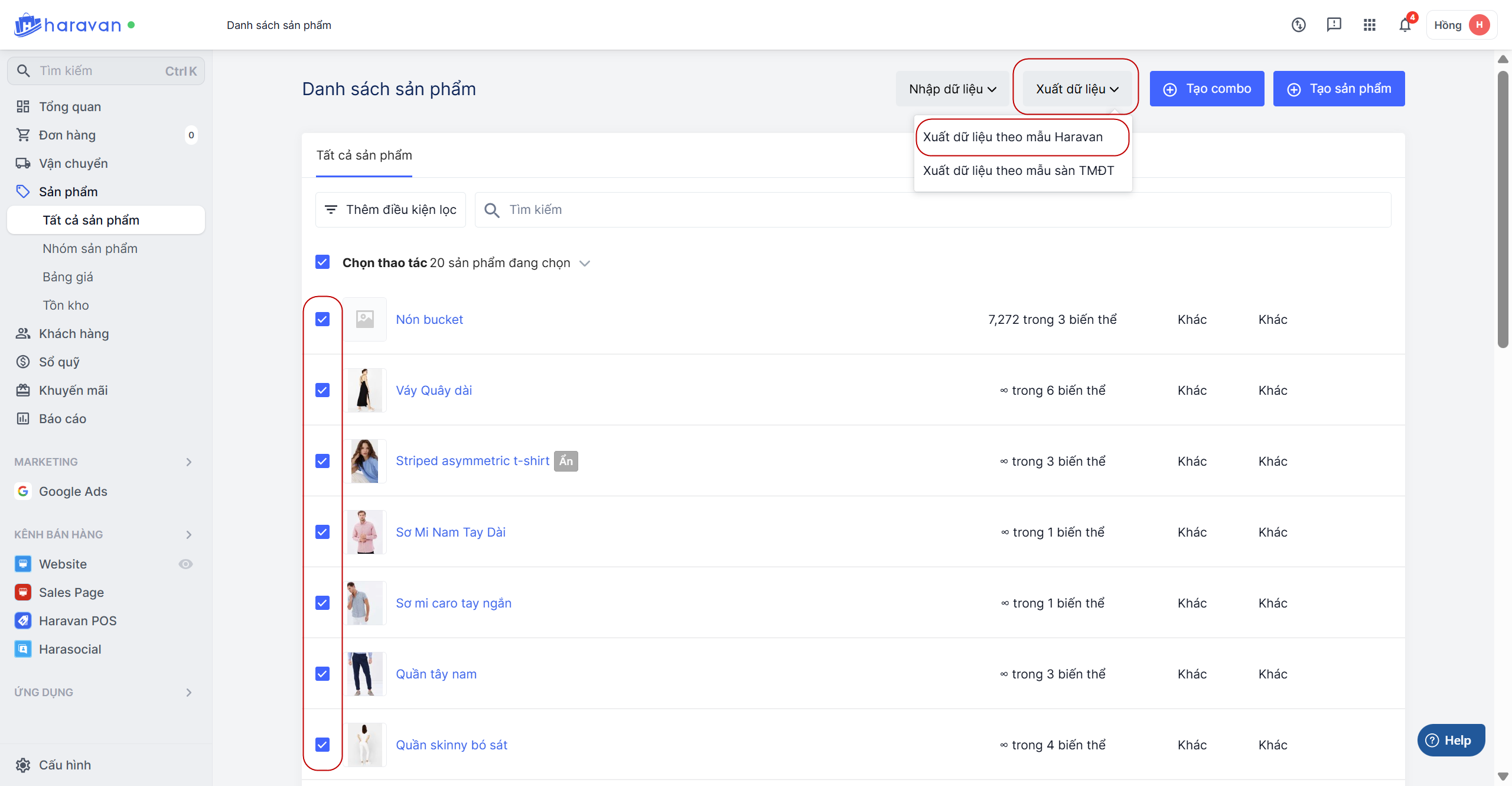The image size is (1512, 786).
Task: Select Xuất dữ liệu theo mẫu Haravan
Action: pos(1012,137)
